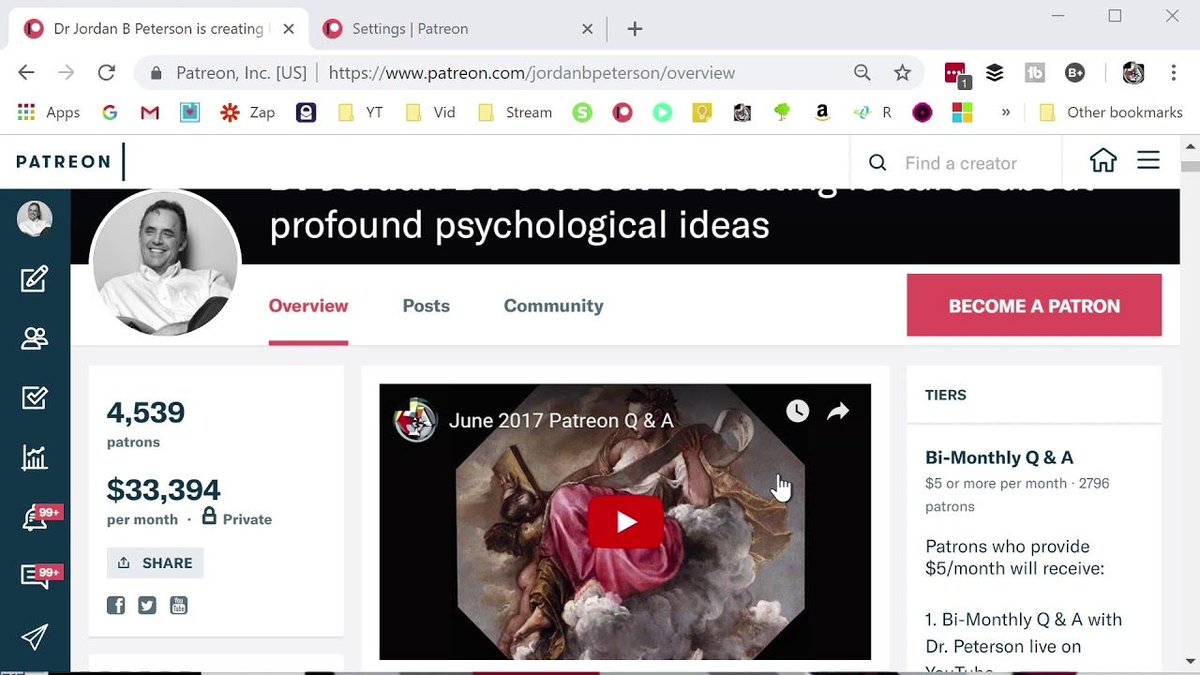Open the checklist icon in sidebar
The image size is (1200, 675).
click(x=34, y=398)
